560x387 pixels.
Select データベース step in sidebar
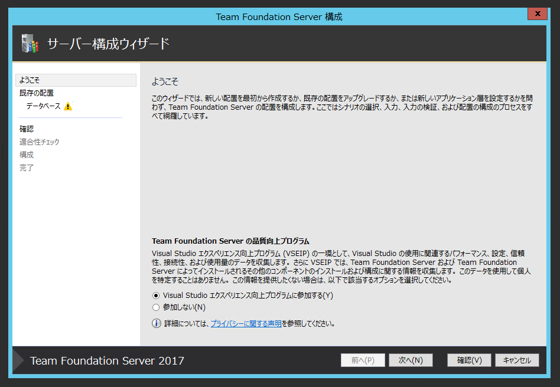pyautogui.click(x=44, y=106)
